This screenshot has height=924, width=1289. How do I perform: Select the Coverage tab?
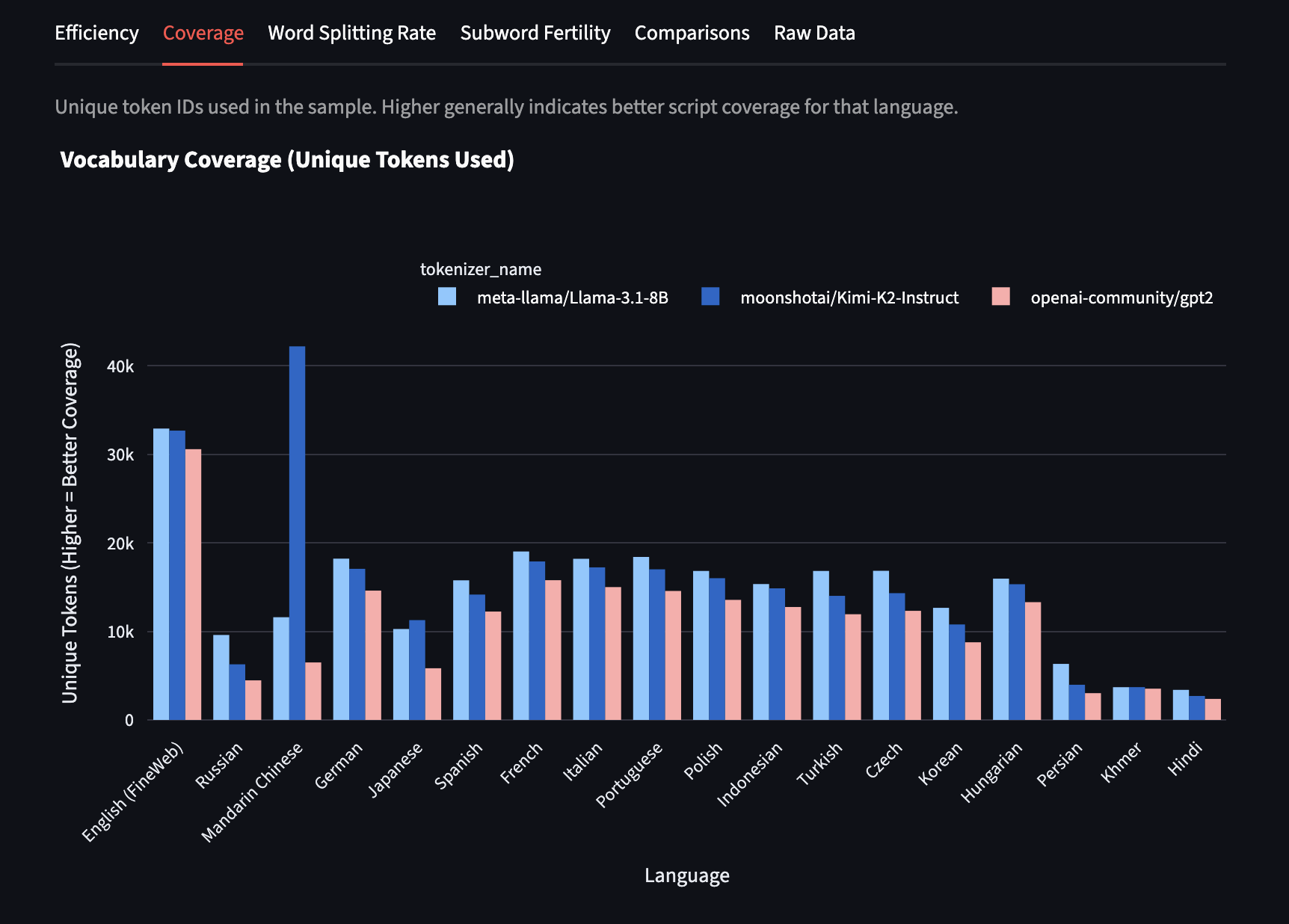[x=203, y=33]
